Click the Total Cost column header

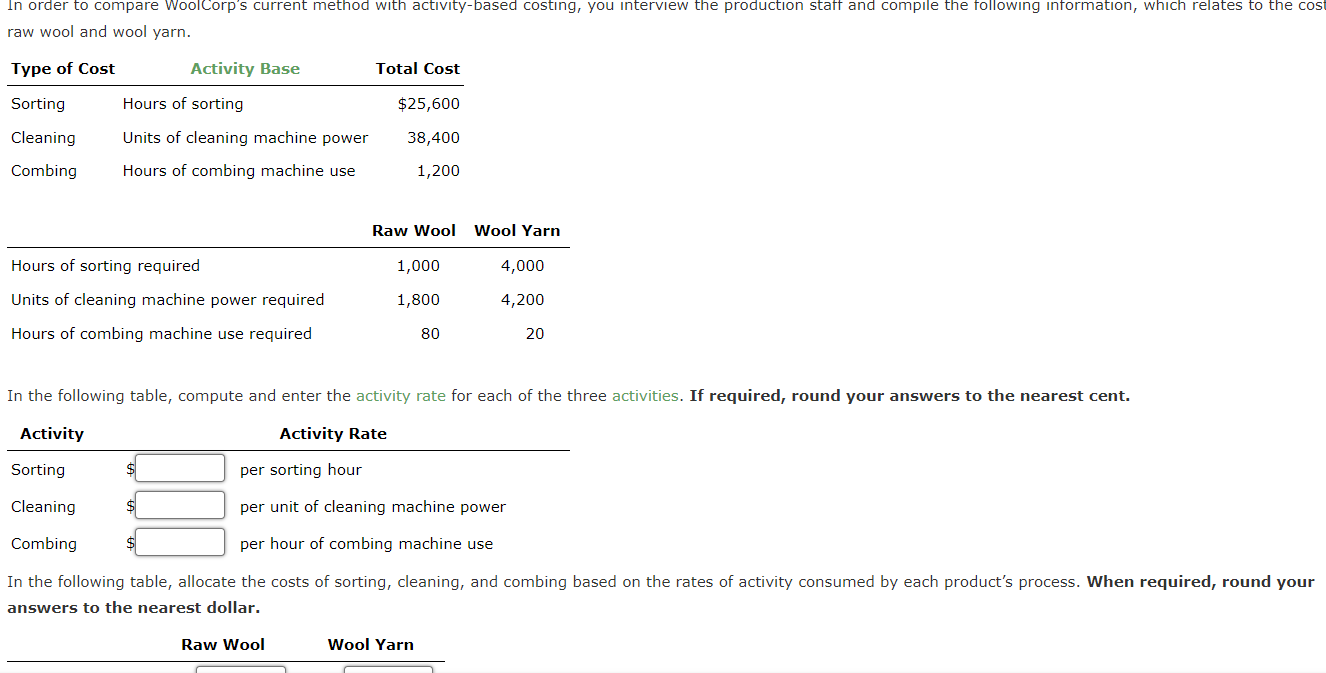pyautogui.click(x=418, y=68)
